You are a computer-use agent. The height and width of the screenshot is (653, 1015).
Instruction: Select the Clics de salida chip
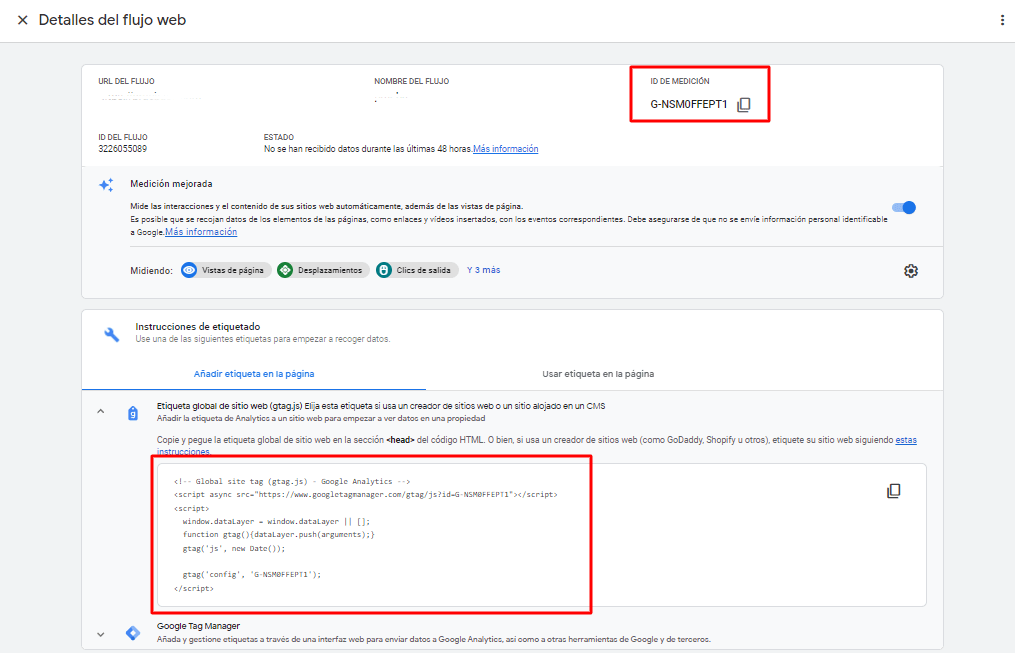pyautogui.click(x=417, y=270)
